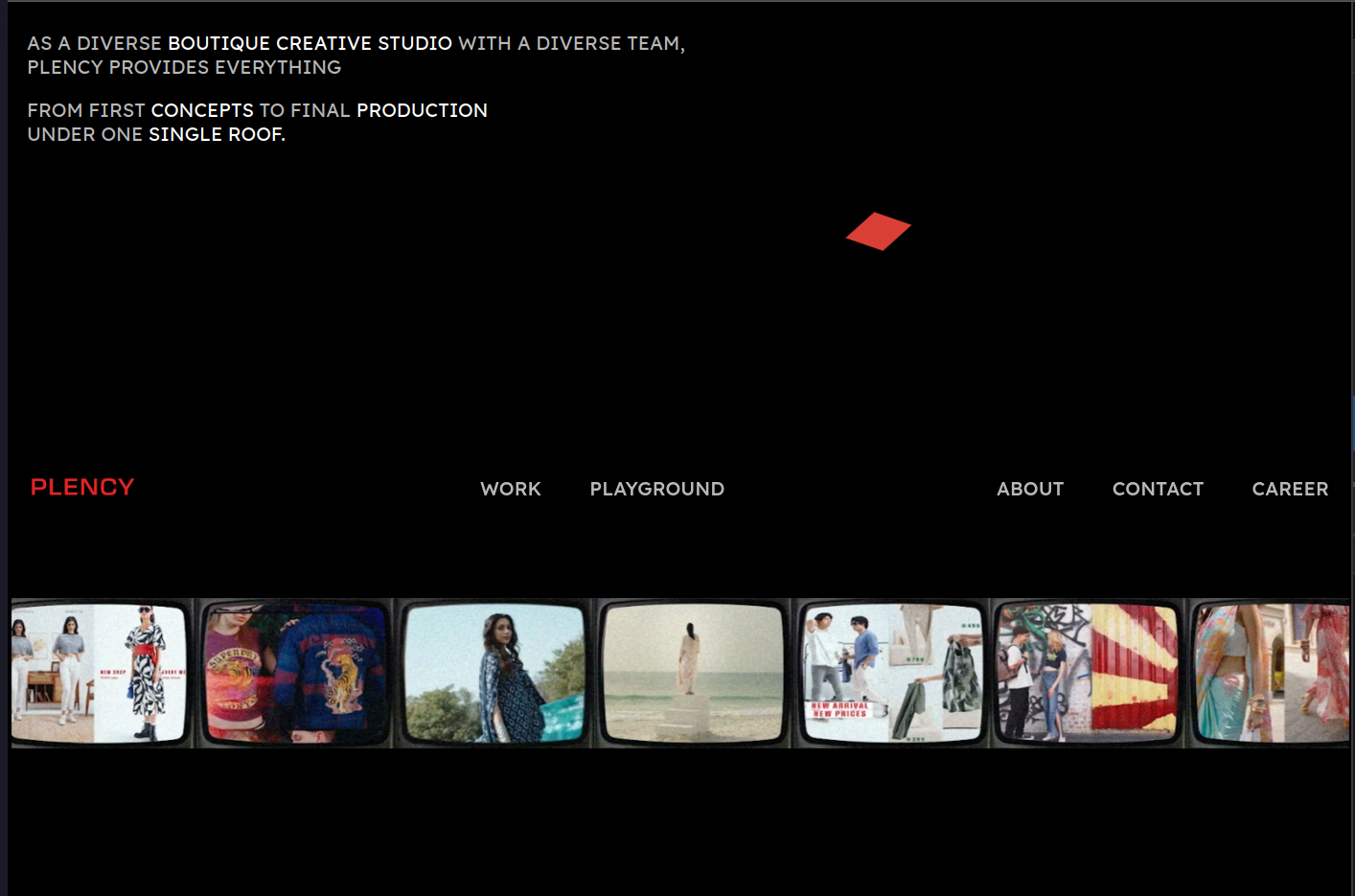Open the ABOUT page link
The image size is (1355, 896).
tap(1029, 489)
